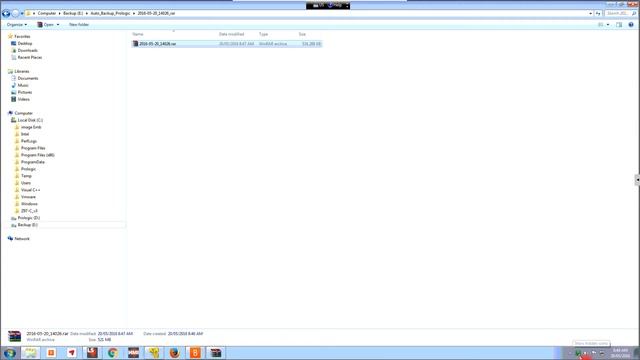The height and width of the screenshot is (360, 640).
Task: Click the WinRAR archive type cell
Action: click(x=273, y=44)
